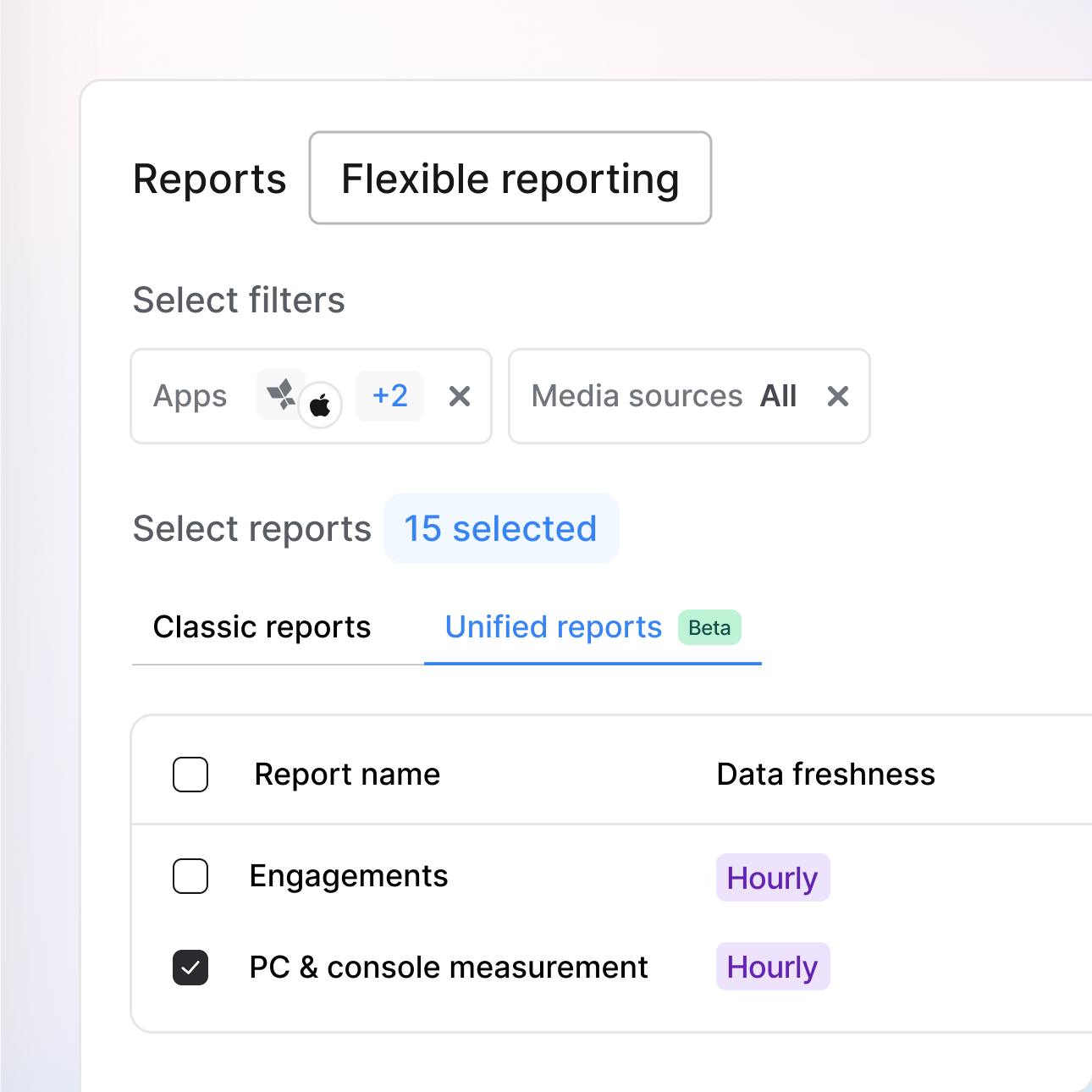Image resolution: width=1092 pixels, height=1092 pixels.
Task: Click the Data freshness column header
Action: tap(825, 774)
